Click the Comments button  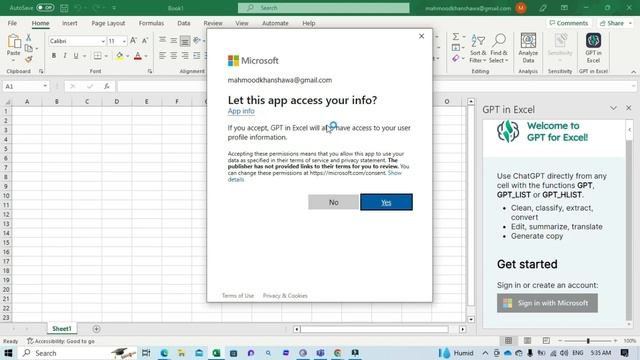point(569,23)
